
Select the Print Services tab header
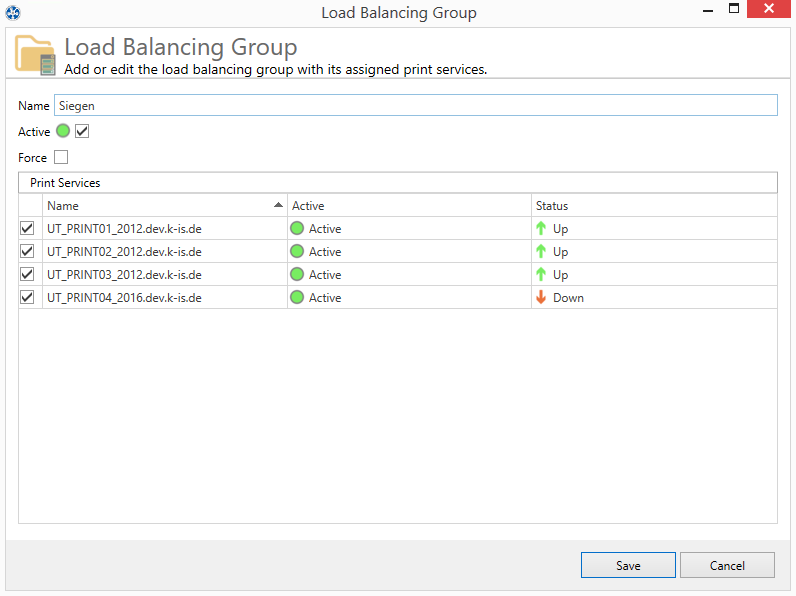[65, 183]
